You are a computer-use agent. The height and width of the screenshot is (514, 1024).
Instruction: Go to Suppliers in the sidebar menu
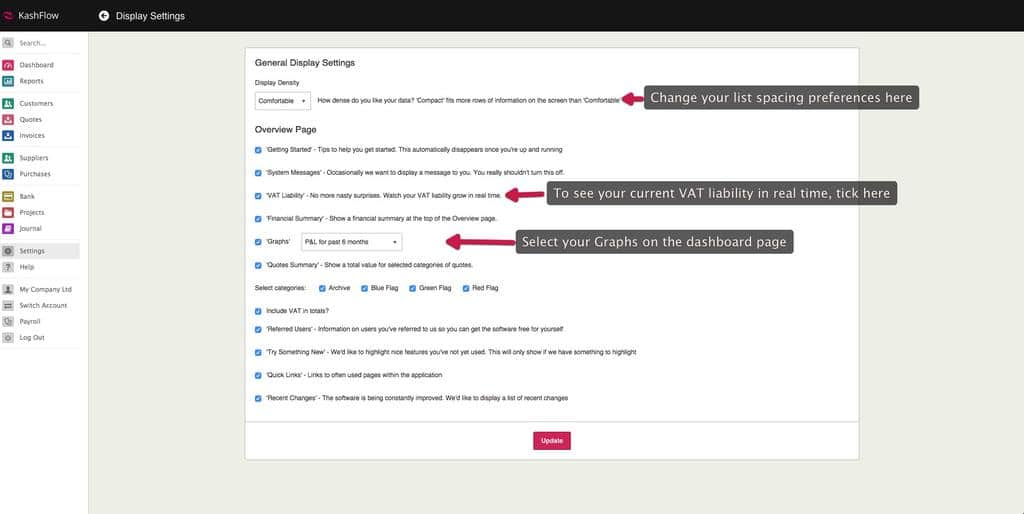(33, 158)
